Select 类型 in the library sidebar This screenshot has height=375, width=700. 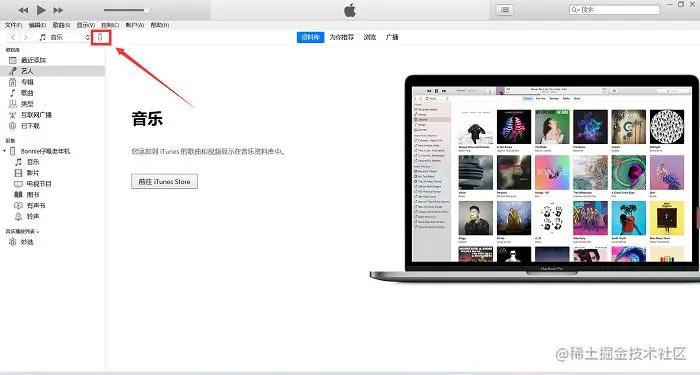(52, 104)
